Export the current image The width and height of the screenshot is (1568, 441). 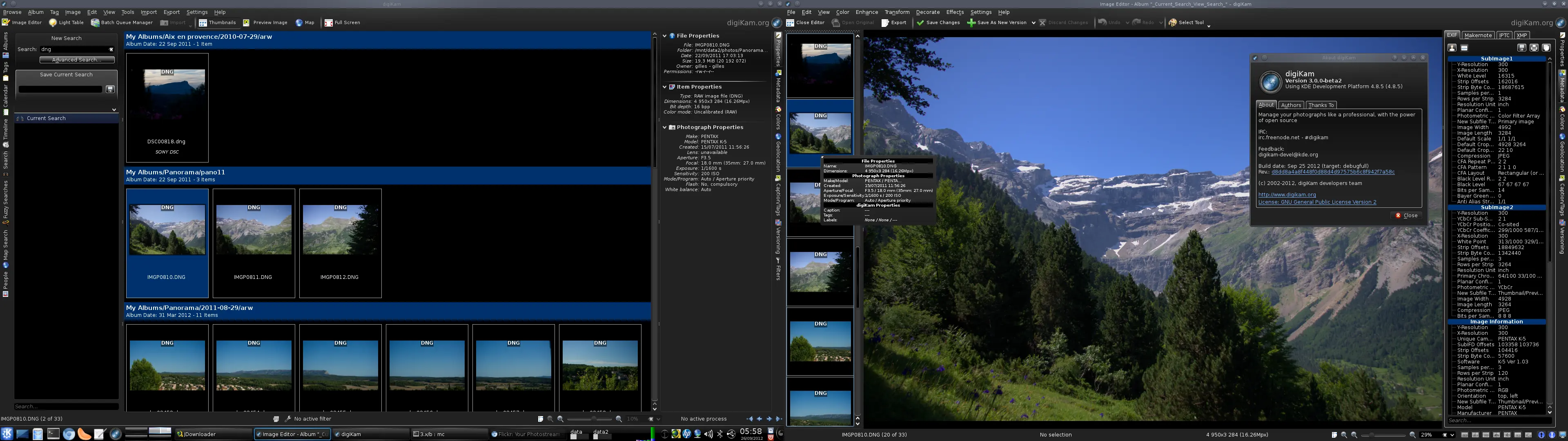(895, 22)
